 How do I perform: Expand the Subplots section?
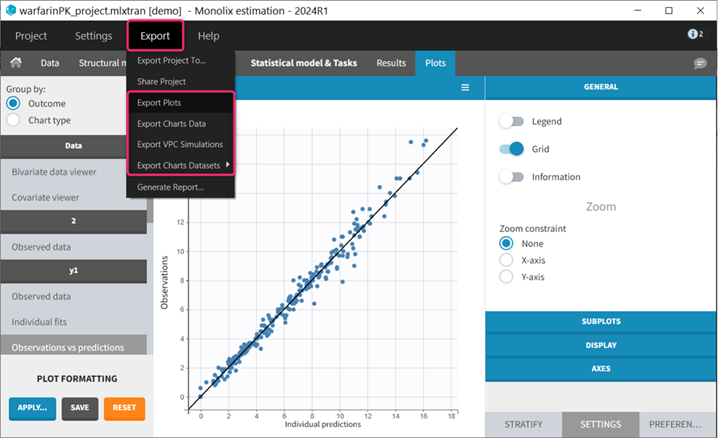600,321
